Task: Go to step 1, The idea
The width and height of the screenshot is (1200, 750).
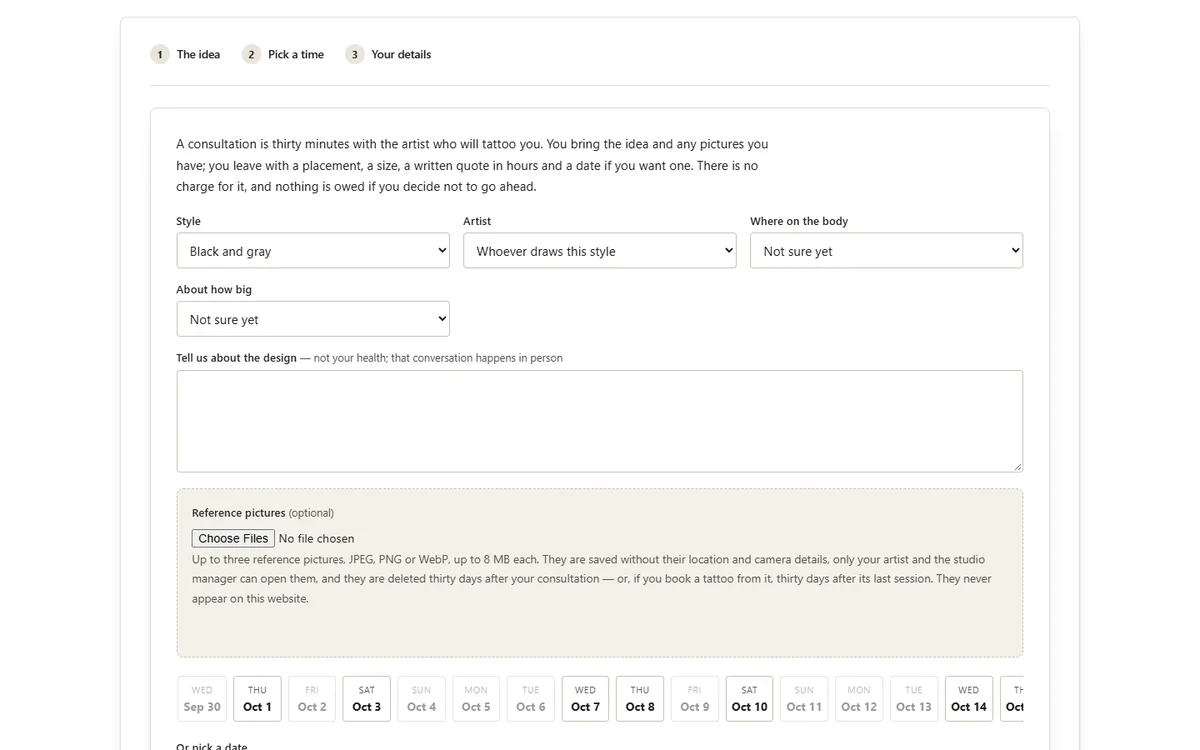Action: coord(186,54)
